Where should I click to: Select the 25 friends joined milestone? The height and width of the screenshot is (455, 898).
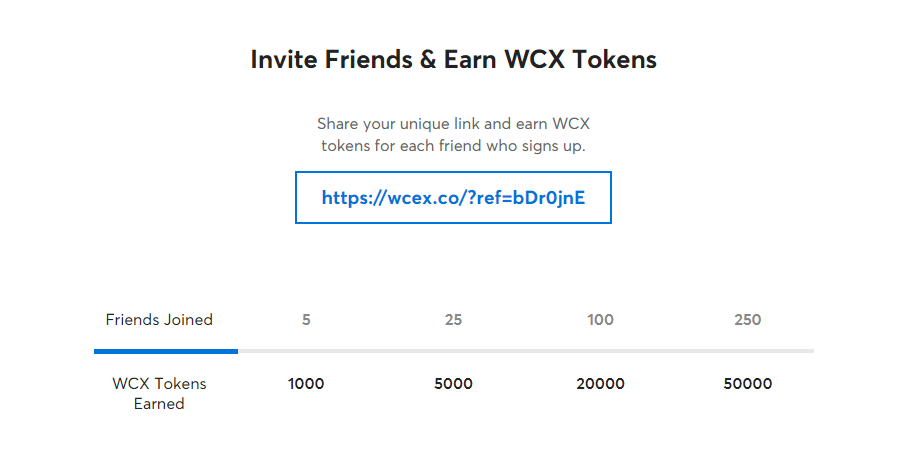tap(453, 320)
